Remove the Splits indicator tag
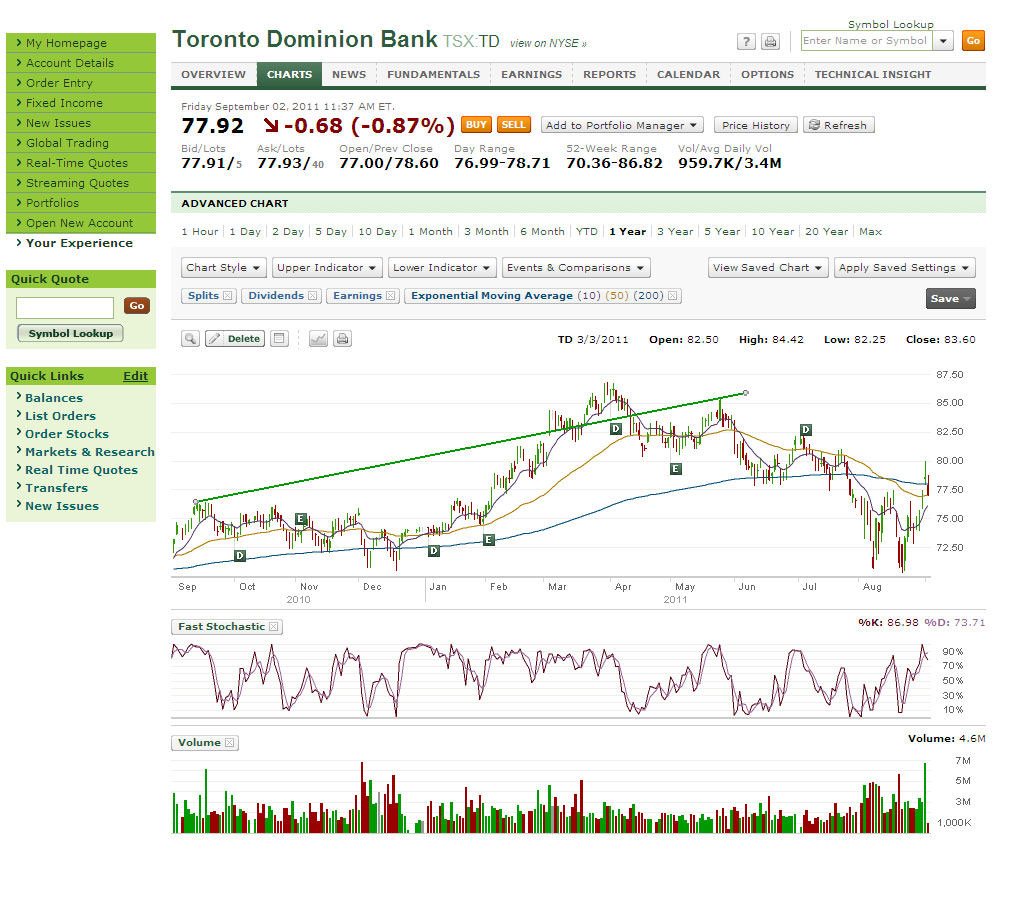This screenshot has width=1024, height=900. click(x=227, y=296)
